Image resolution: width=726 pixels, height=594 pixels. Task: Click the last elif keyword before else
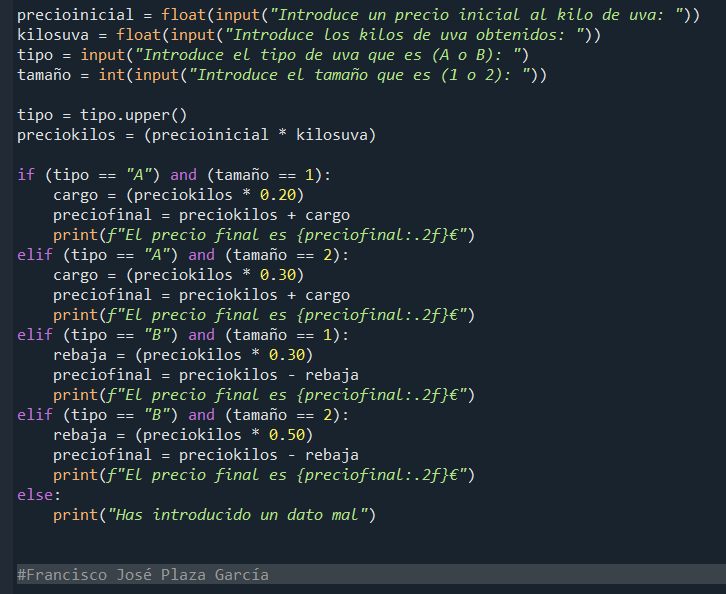coord(35,415)
